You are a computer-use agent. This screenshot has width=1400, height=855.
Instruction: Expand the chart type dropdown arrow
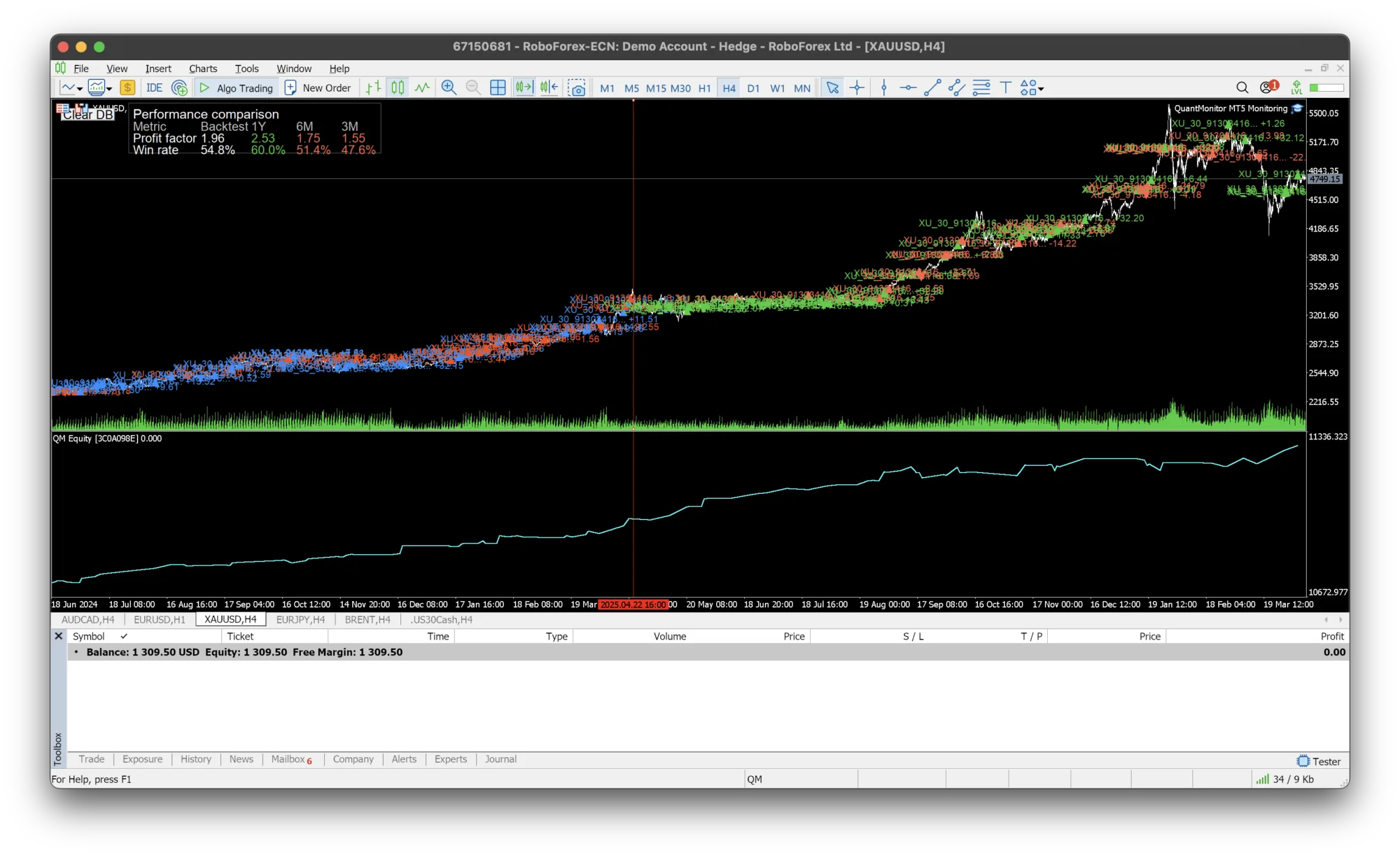click(80, 89)
